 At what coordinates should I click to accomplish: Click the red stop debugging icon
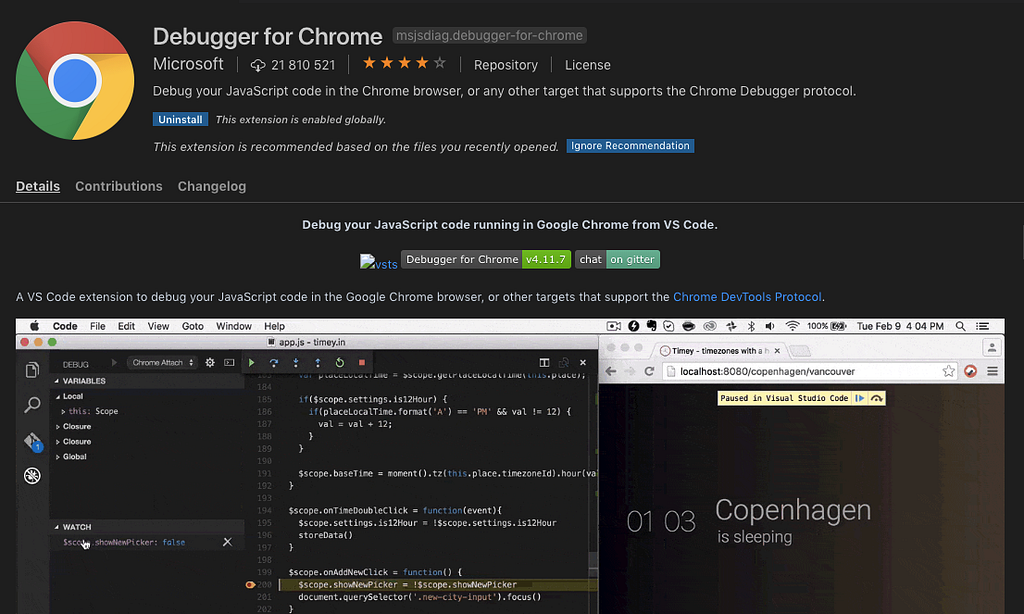click(x=362, y=363)
